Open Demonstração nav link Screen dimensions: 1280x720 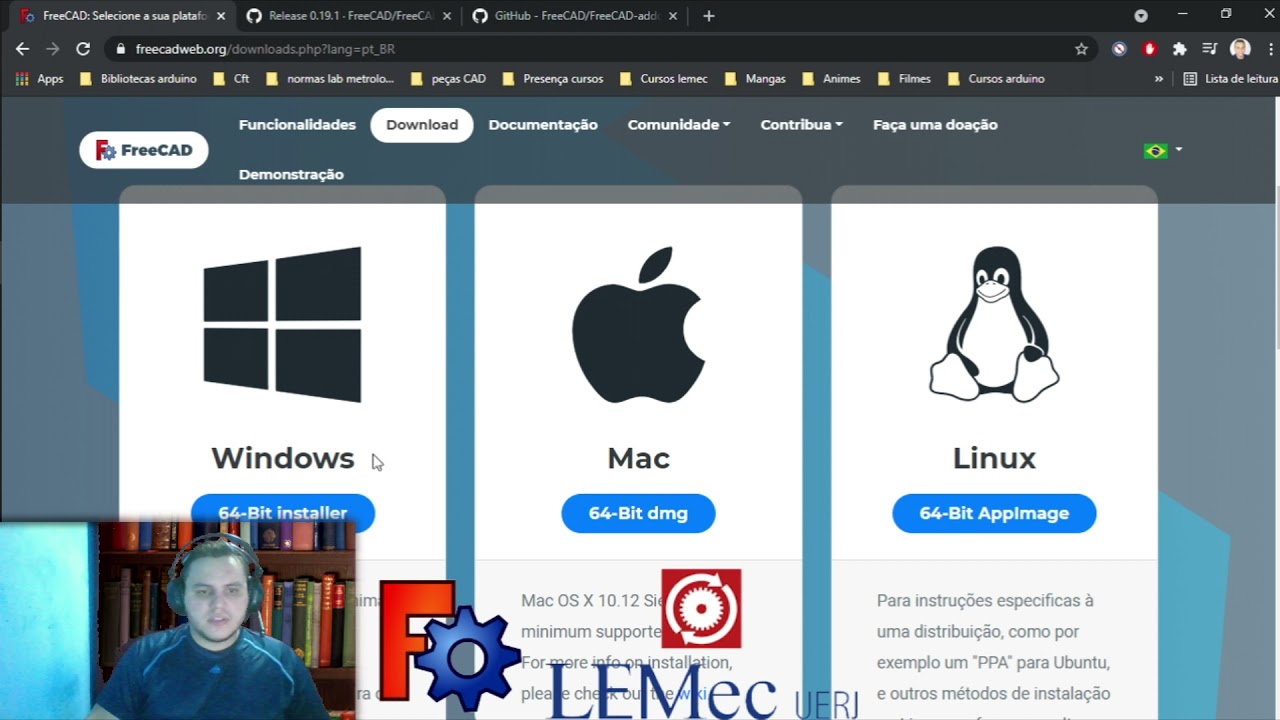click(291, 174)
